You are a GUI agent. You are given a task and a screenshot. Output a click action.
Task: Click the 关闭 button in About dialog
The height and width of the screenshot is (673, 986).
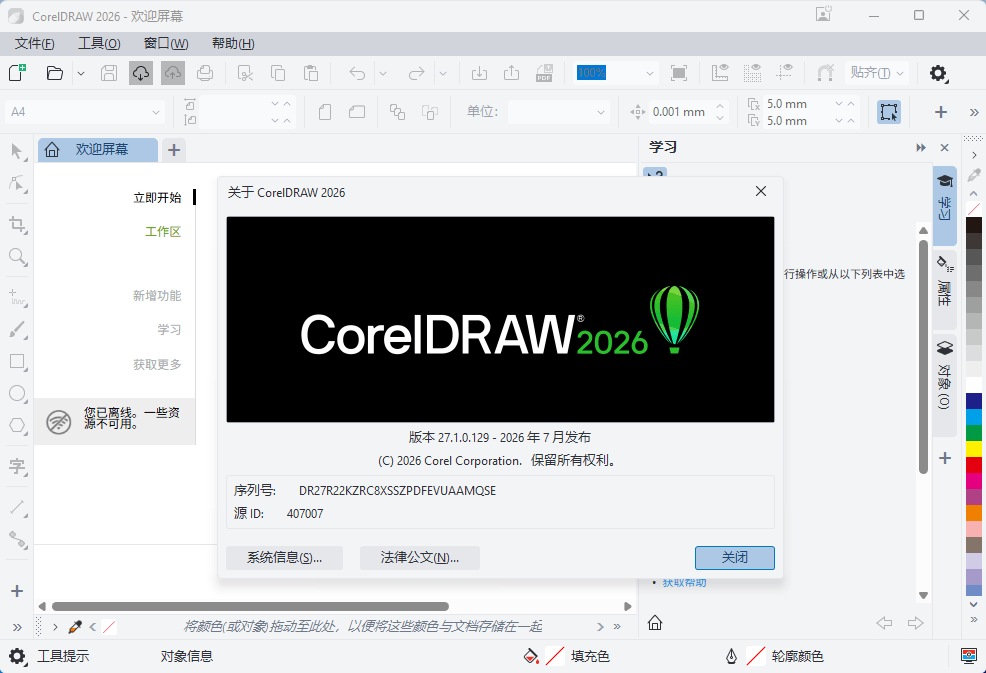pos(734,558)
